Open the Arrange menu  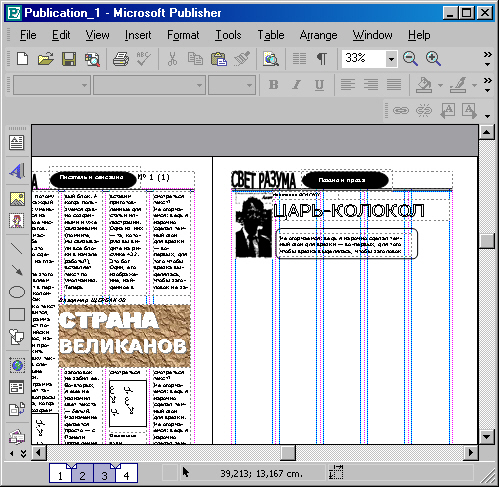[x=318, y=35]
